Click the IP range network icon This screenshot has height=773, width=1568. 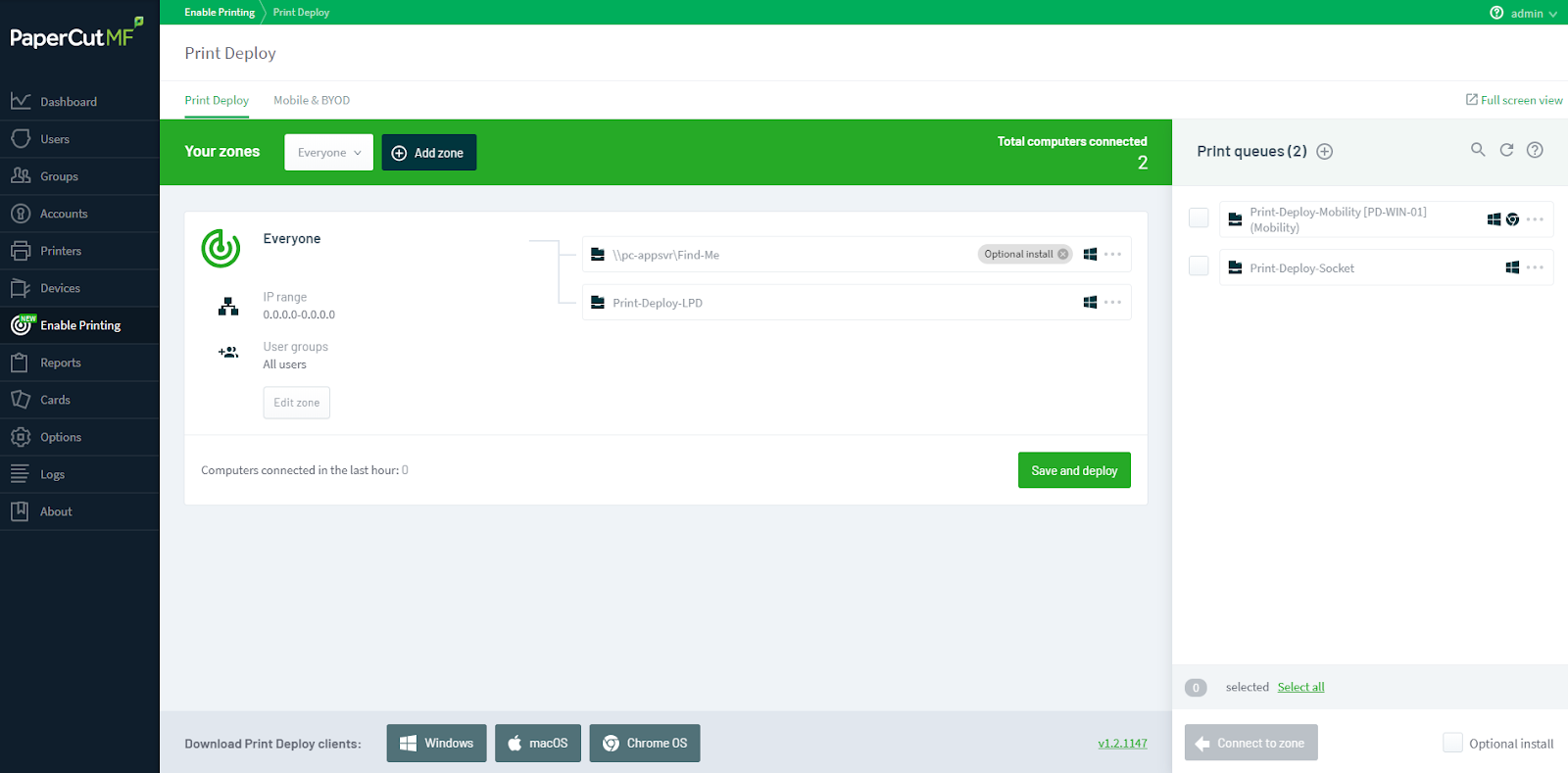(228, 307)
